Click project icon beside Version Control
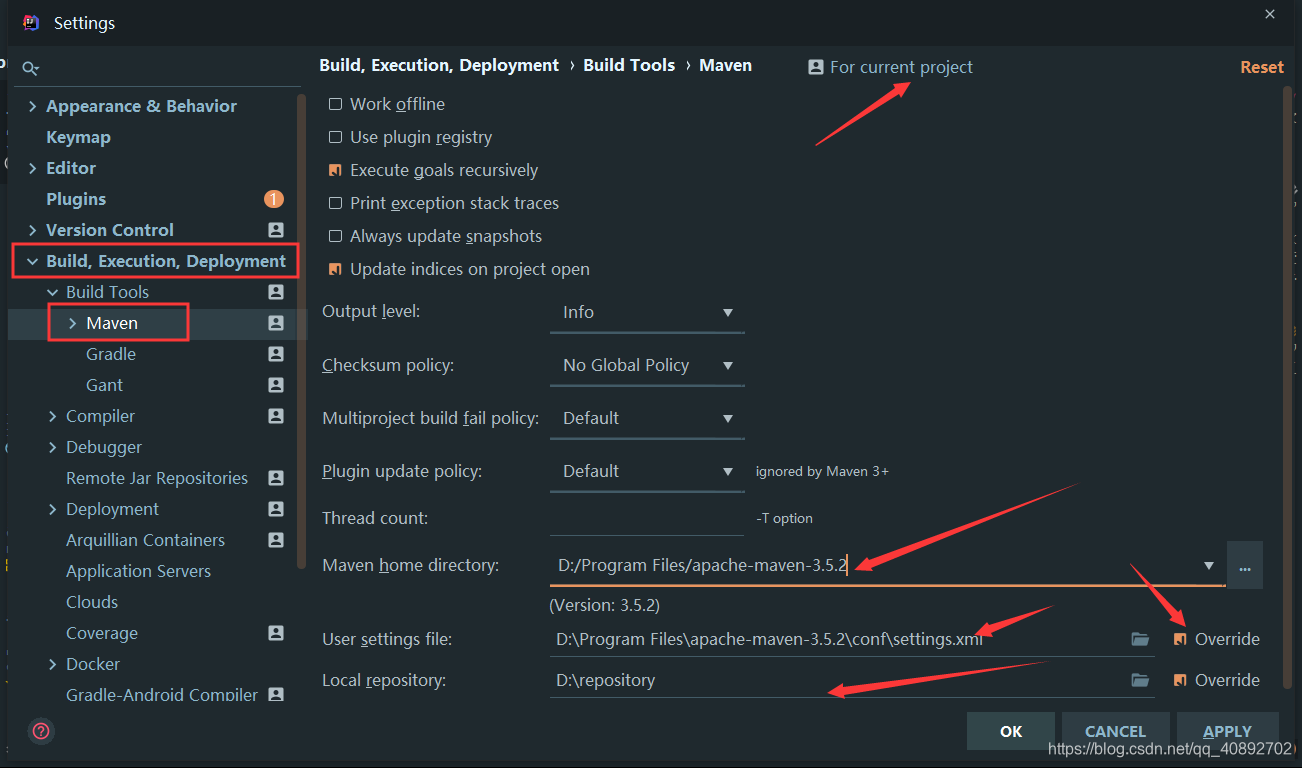Viewport: 1302px width, 768px height. pos(276,230)
